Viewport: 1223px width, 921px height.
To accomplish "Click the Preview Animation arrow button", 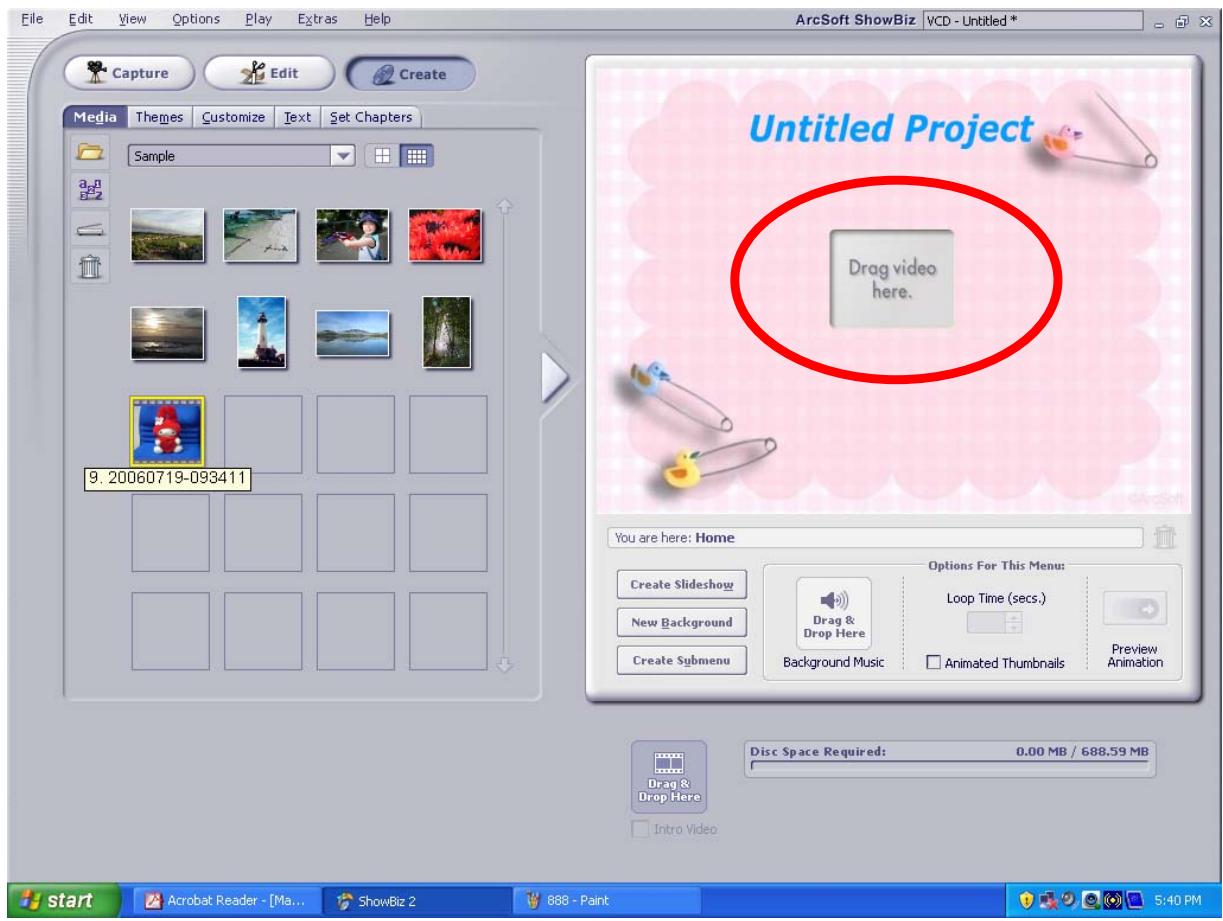I will pos(1134,609).
